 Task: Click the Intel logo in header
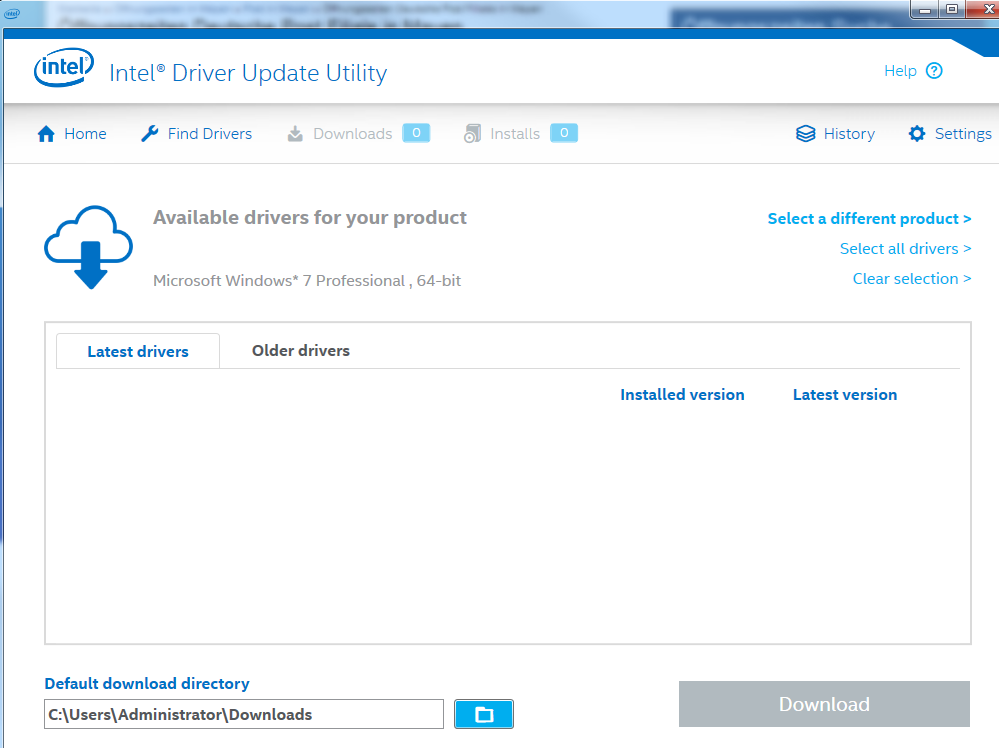point(64,68)
